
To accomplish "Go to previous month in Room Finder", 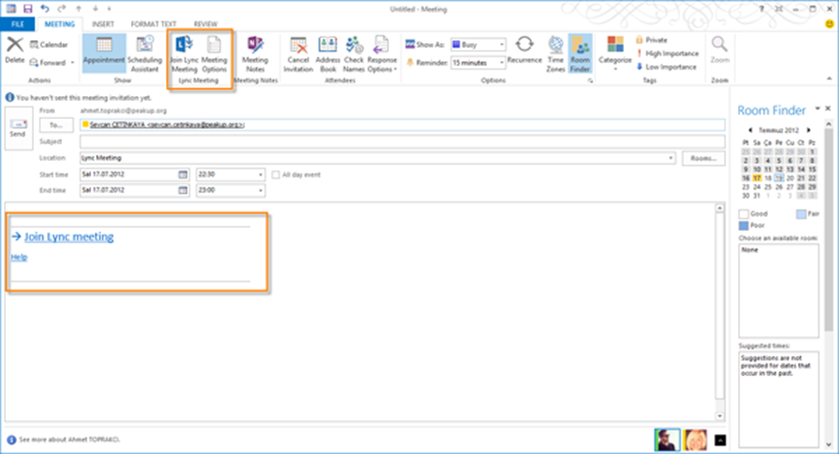I will pyautogui.click(x=750, y=130).
